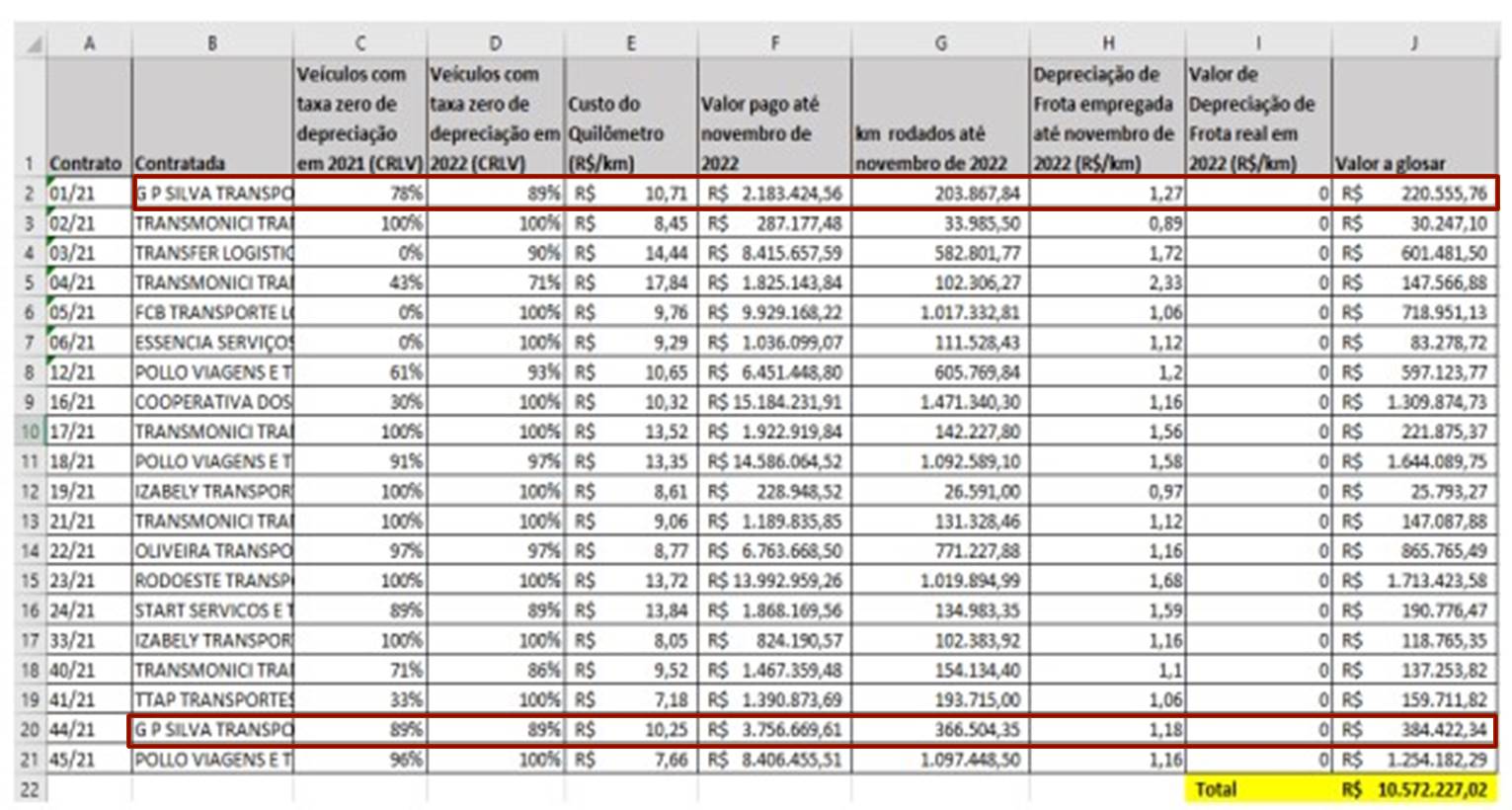Select depreciation cell 2,33
The height and width of the screenshot is (810, 1512).
click(x=1107, y=283)
